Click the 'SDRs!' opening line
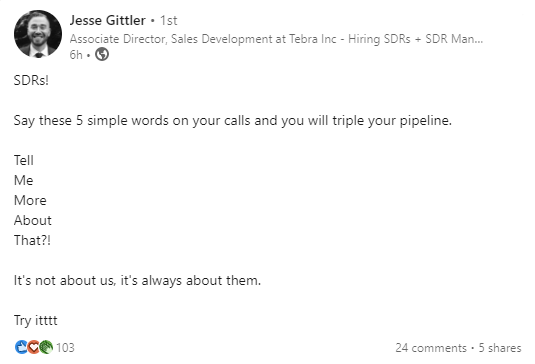 [x=31, y=81]
